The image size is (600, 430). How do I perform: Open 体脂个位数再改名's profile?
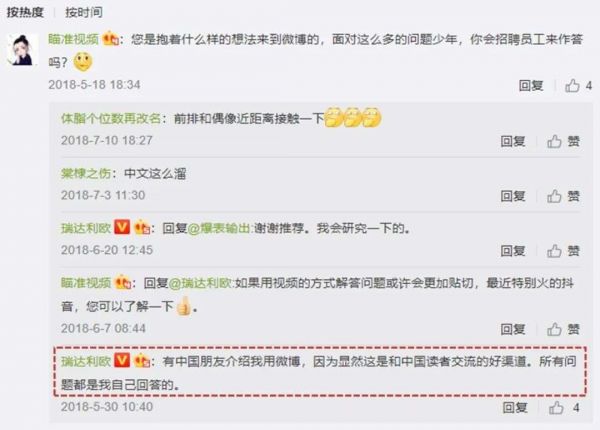coord(111,118)
